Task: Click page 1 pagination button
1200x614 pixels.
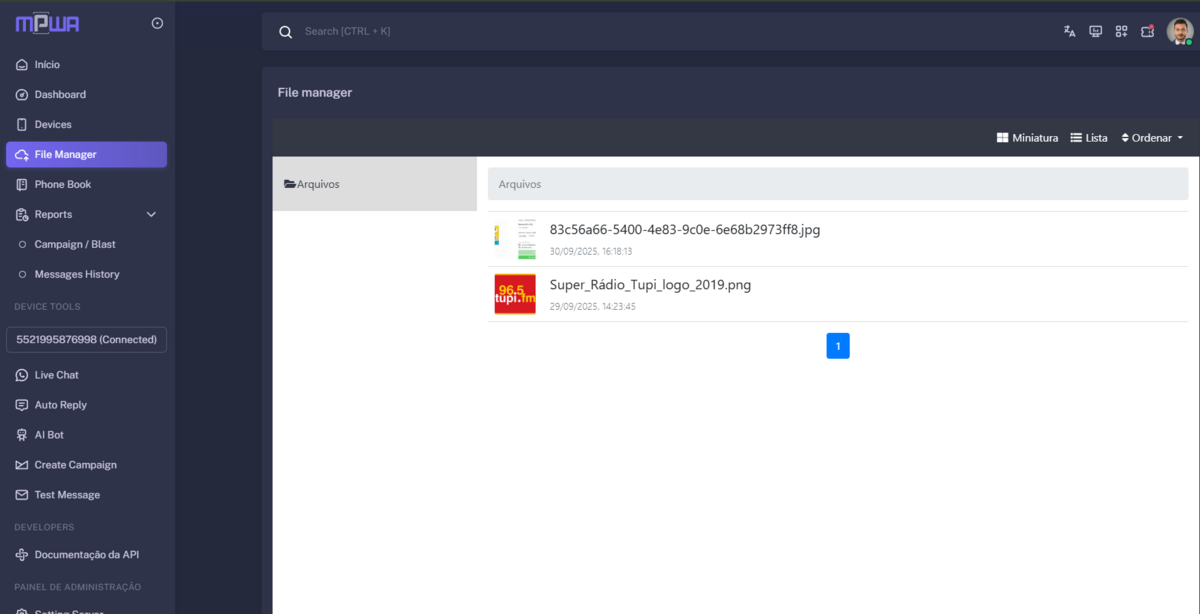Action: [x=838, y=346]
